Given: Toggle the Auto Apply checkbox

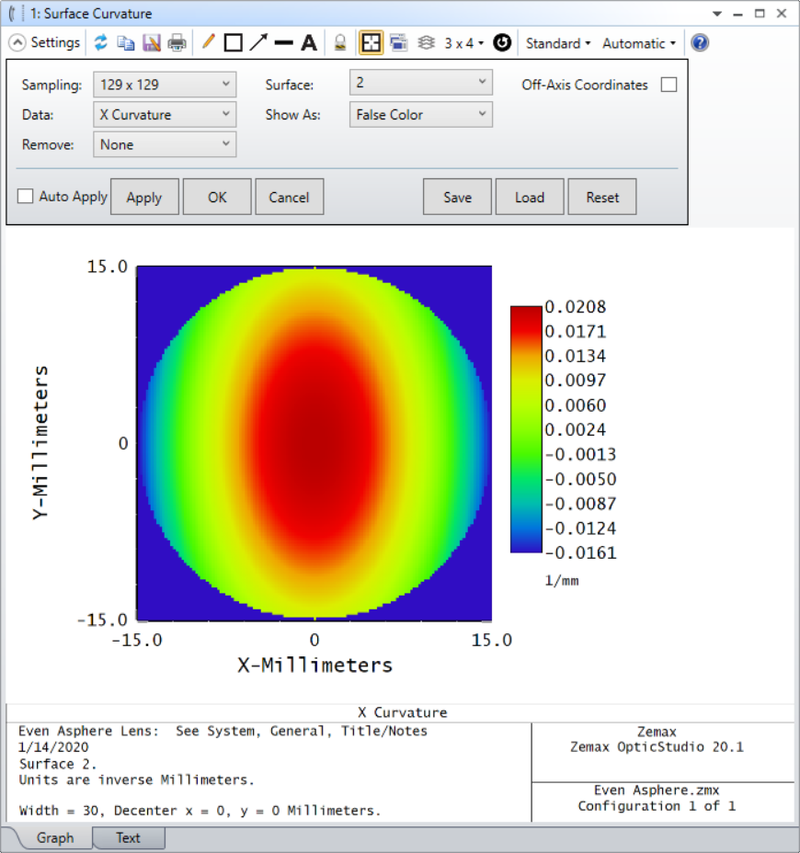Looking at the screenshot, I should pyautogui.click(x=26, y=197).
